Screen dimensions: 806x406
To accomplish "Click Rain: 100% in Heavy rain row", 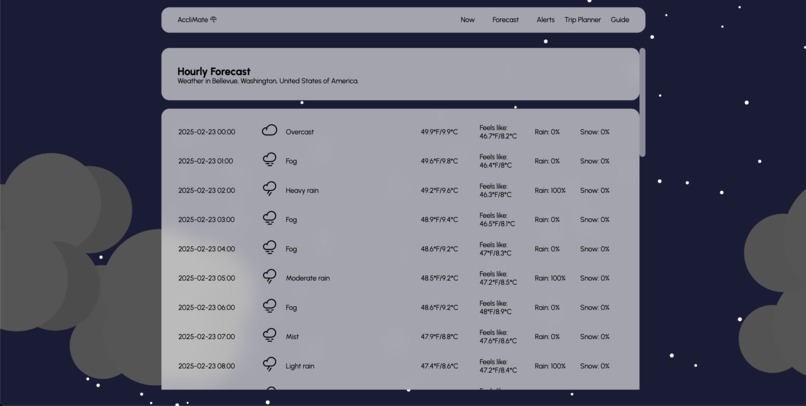I will coord(550,191).
